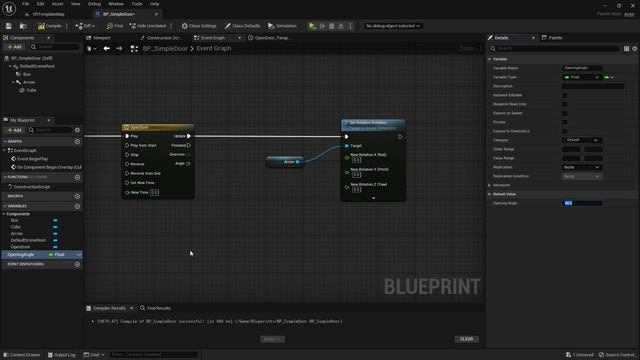The height and width of the screenshot is (360, 640).
Task: Open Class Defaults
Action: coord(242,26)
